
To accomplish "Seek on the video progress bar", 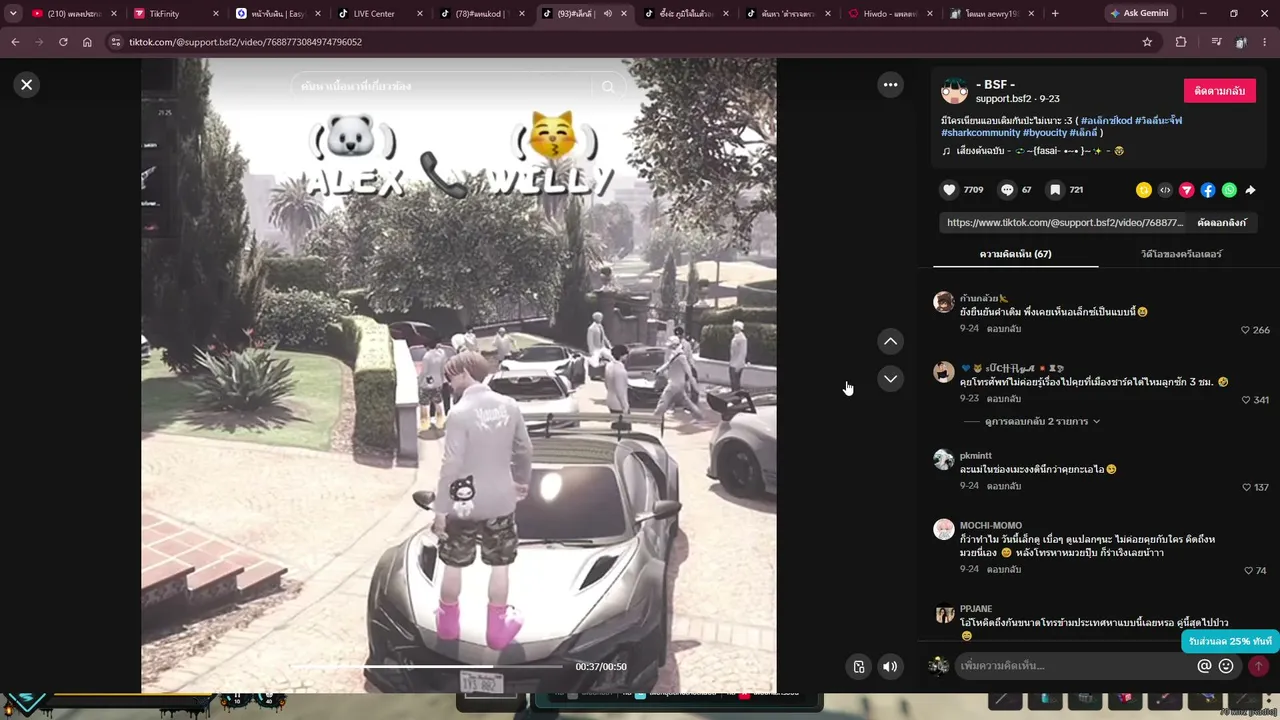I will coord(426,666).
